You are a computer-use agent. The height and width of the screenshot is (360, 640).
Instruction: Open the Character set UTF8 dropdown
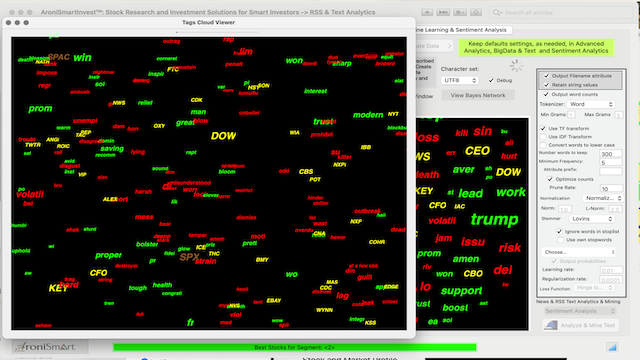pos(460,80)
